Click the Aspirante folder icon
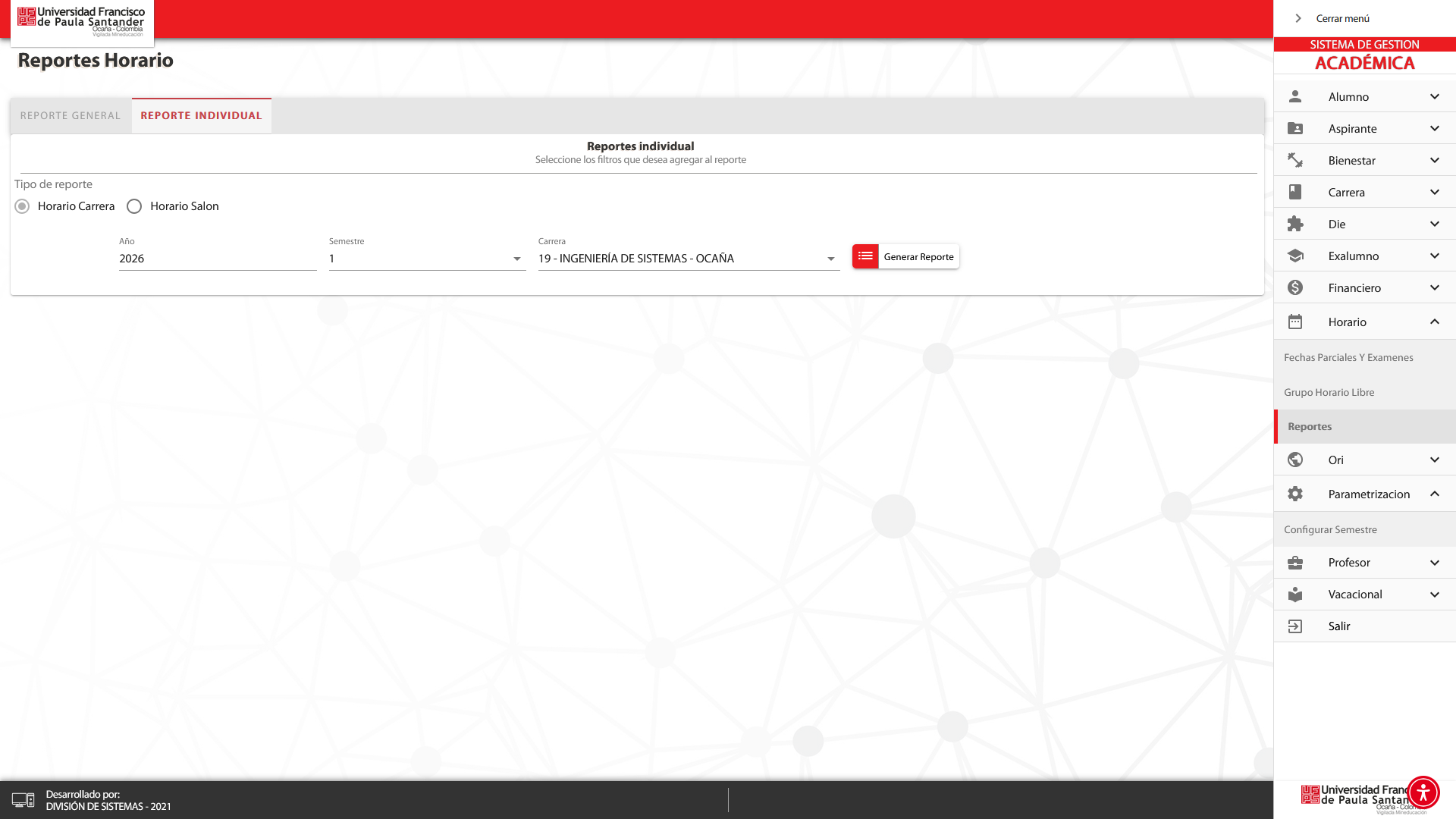This screenshot has height=819, width=1456. [1295, 128]
